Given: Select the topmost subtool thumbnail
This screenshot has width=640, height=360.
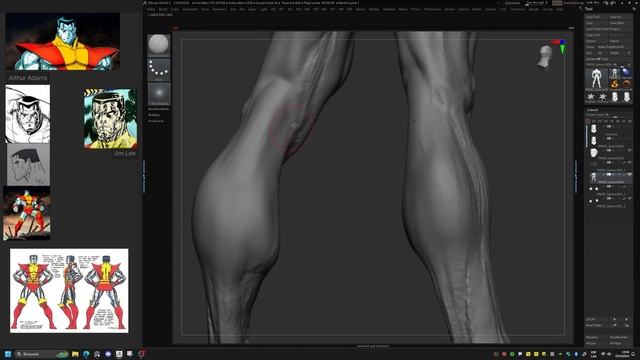Looking at the screenshot, I should pyautogui.click(x=594, y=129).
